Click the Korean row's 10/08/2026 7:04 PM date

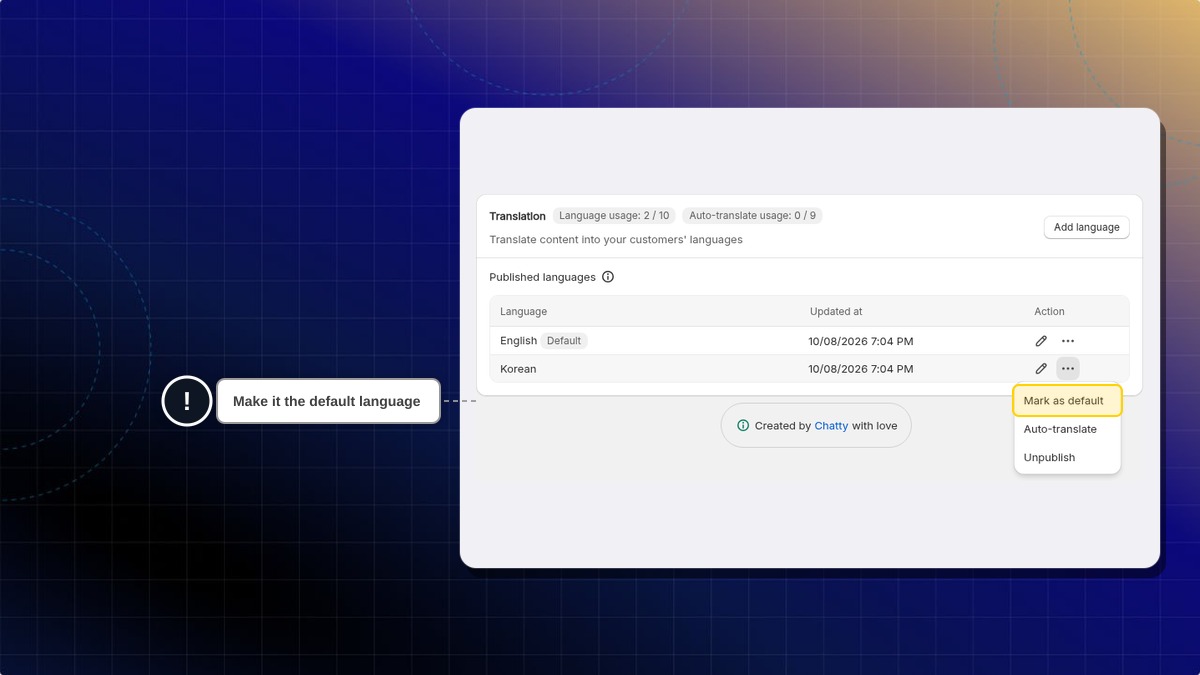(x=861, y=369)
